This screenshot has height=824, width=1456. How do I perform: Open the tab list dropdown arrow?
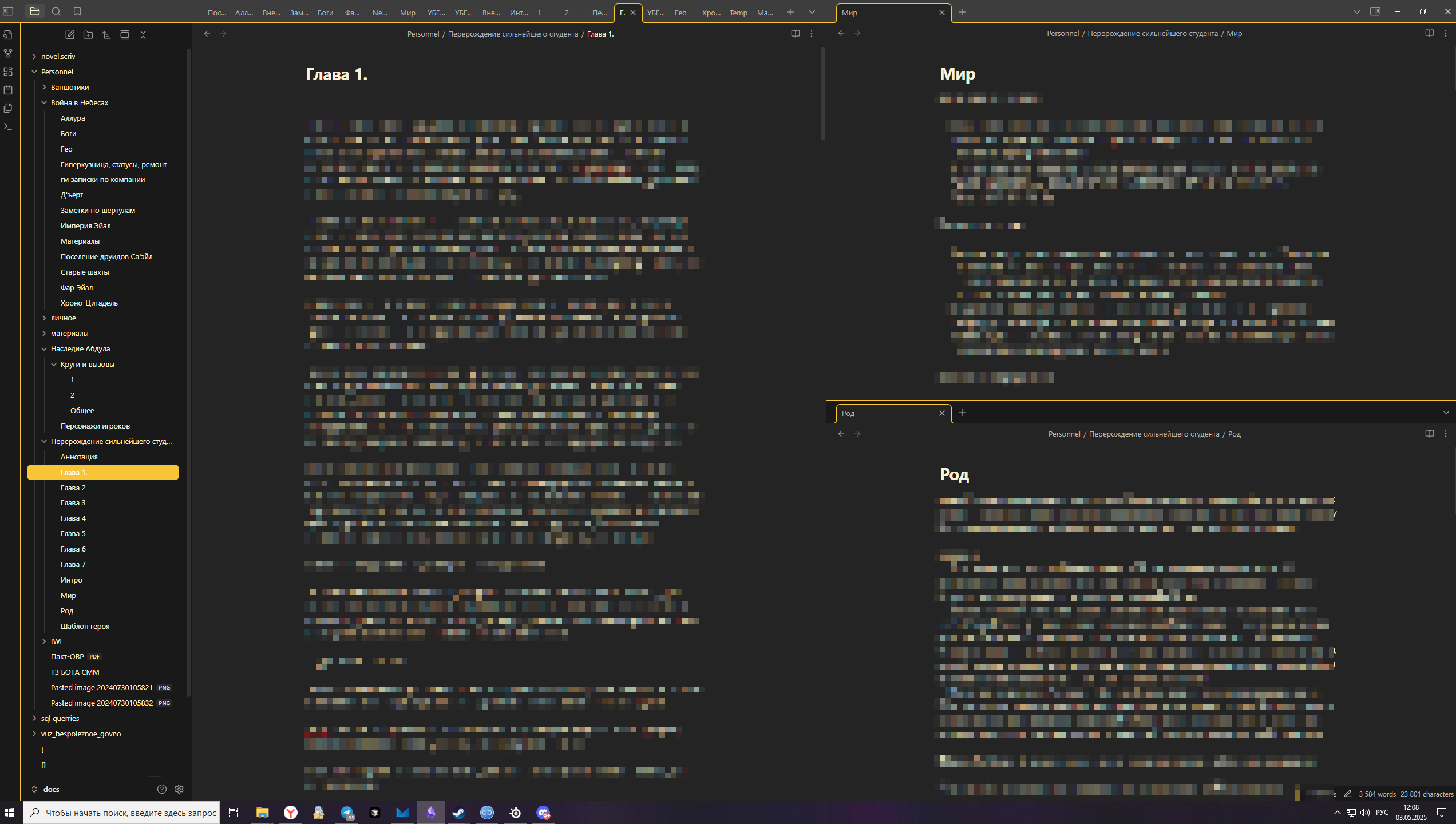coord(812,12)
